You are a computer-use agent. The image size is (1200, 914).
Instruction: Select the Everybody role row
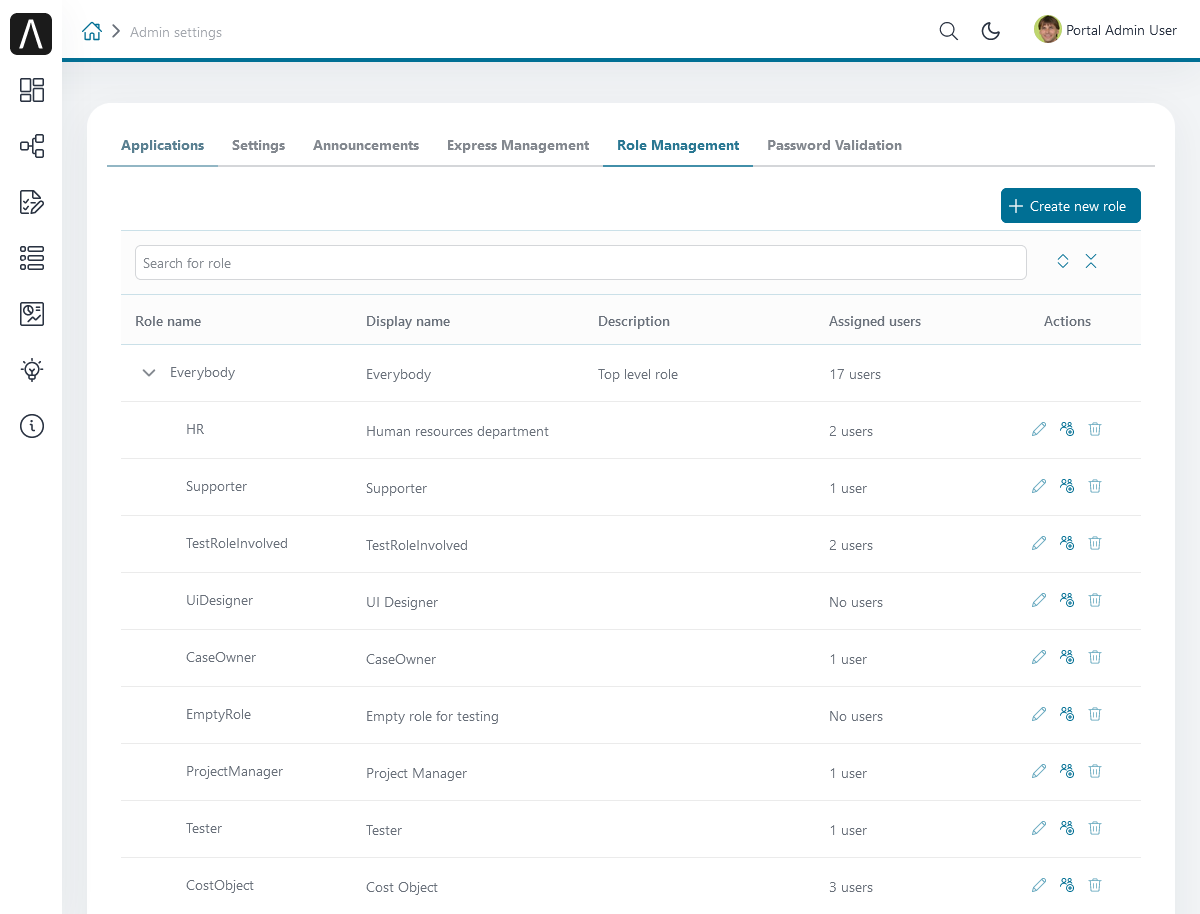(631, 374)
